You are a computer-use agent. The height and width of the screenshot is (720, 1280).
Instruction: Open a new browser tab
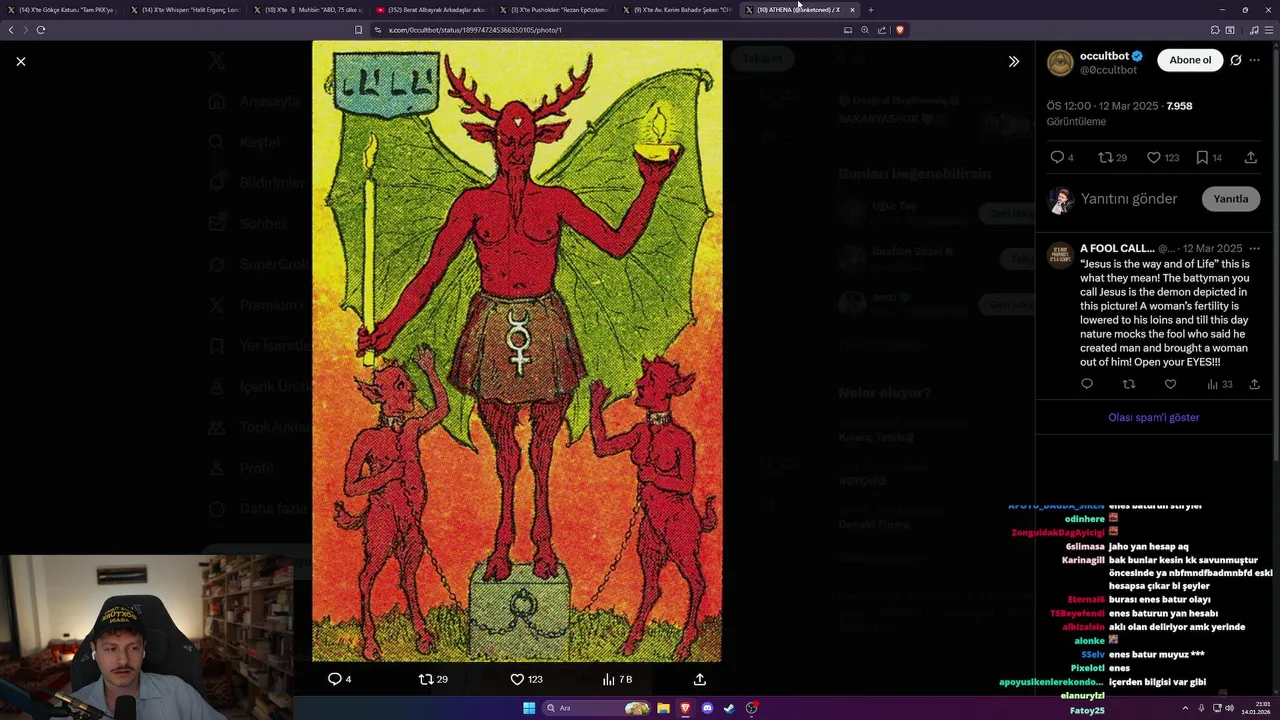[x=870, y=10]
